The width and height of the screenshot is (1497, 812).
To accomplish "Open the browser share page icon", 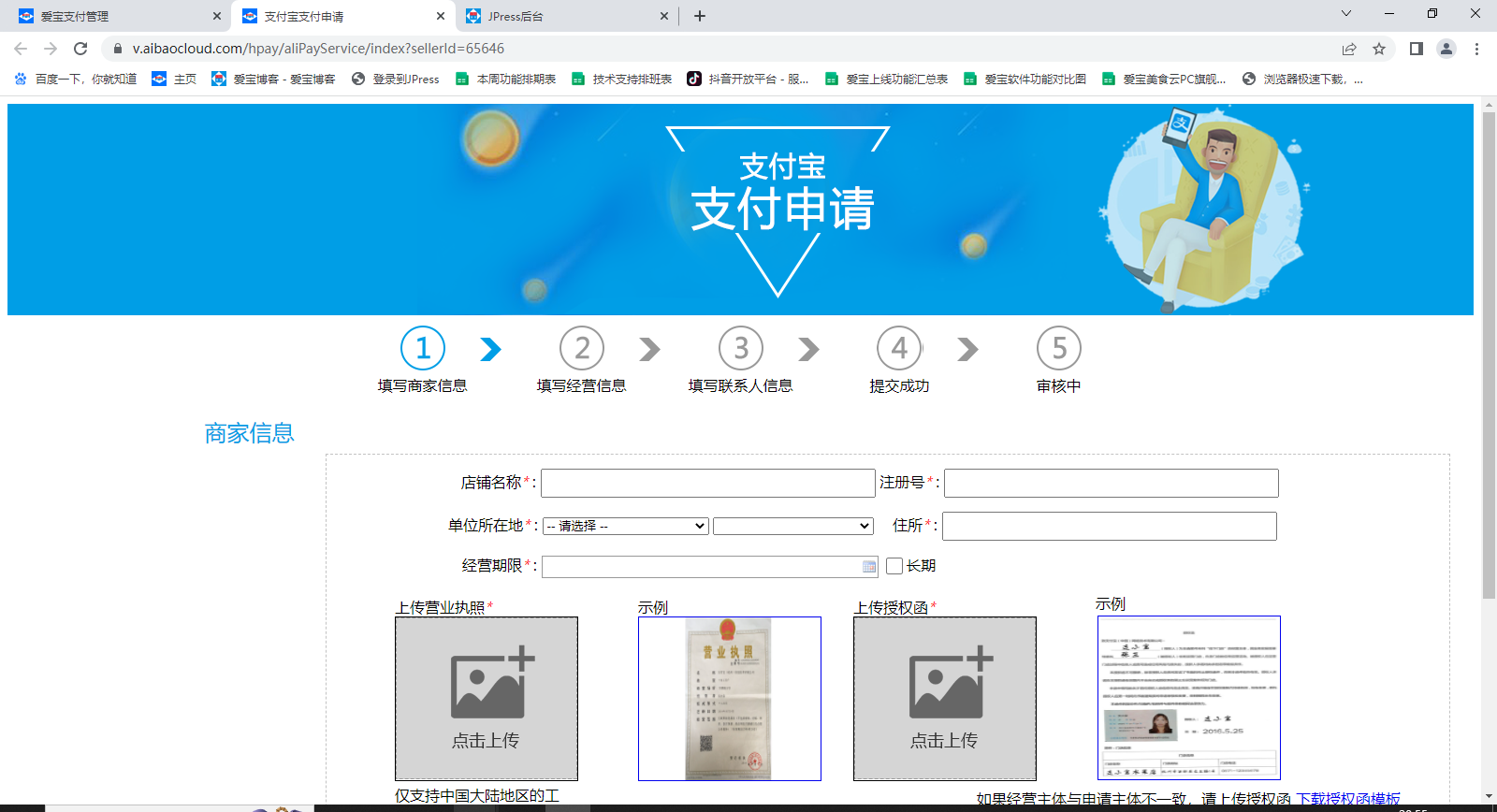I will pyautogui.click(x=1349, y=49).
